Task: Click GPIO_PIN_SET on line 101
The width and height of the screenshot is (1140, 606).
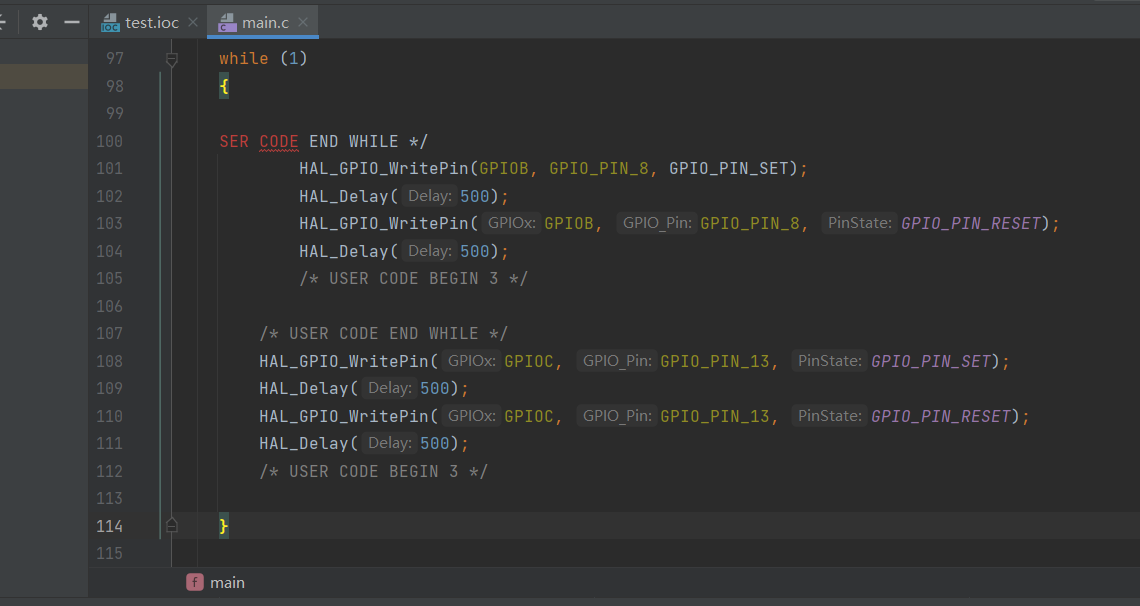Action: click(x=728, y=169)
